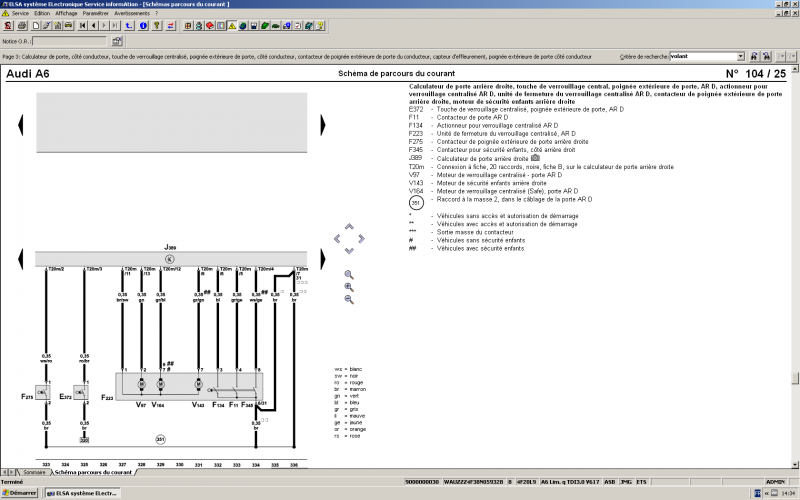Open the Paramétrer menu
The image size is (800, 500).
tap(95, 13)
